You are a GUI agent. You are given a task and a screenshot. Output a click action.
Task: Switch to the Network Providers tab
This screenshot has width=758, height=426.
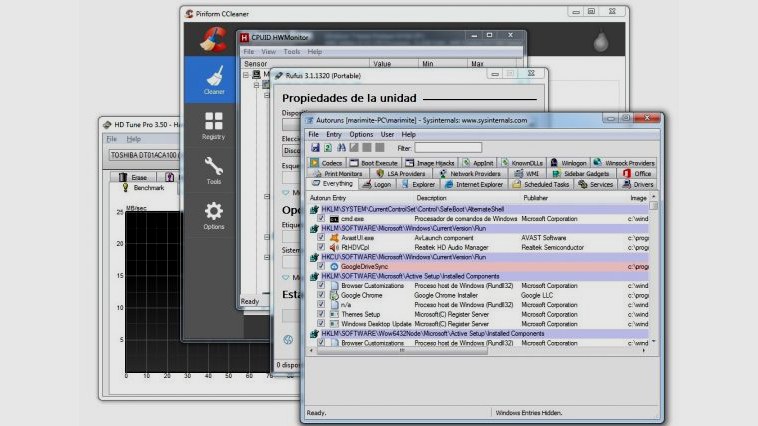(x=469, y=174)
